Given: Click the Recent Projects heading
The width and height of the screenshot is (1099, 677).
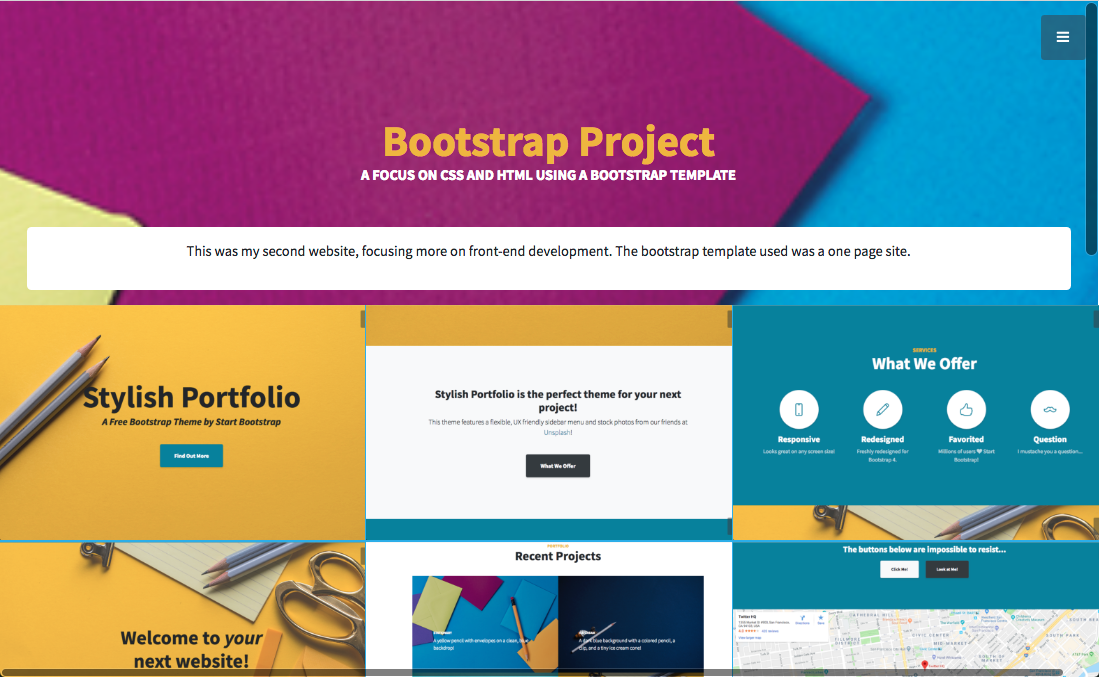Looking at the screenshot, I should point(558,556).
